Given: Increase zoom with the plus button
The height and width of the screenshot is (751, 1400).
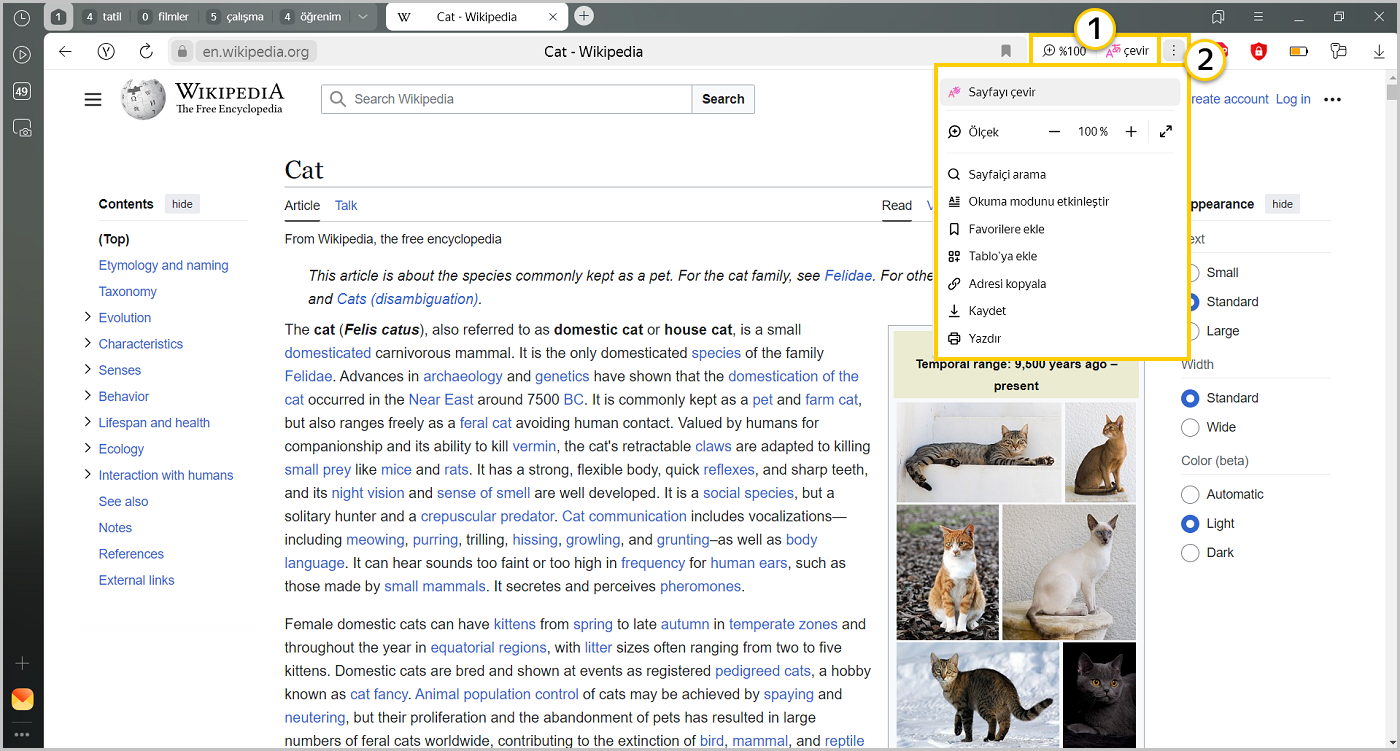Looking at the screenshot, I should point(1131,132).
